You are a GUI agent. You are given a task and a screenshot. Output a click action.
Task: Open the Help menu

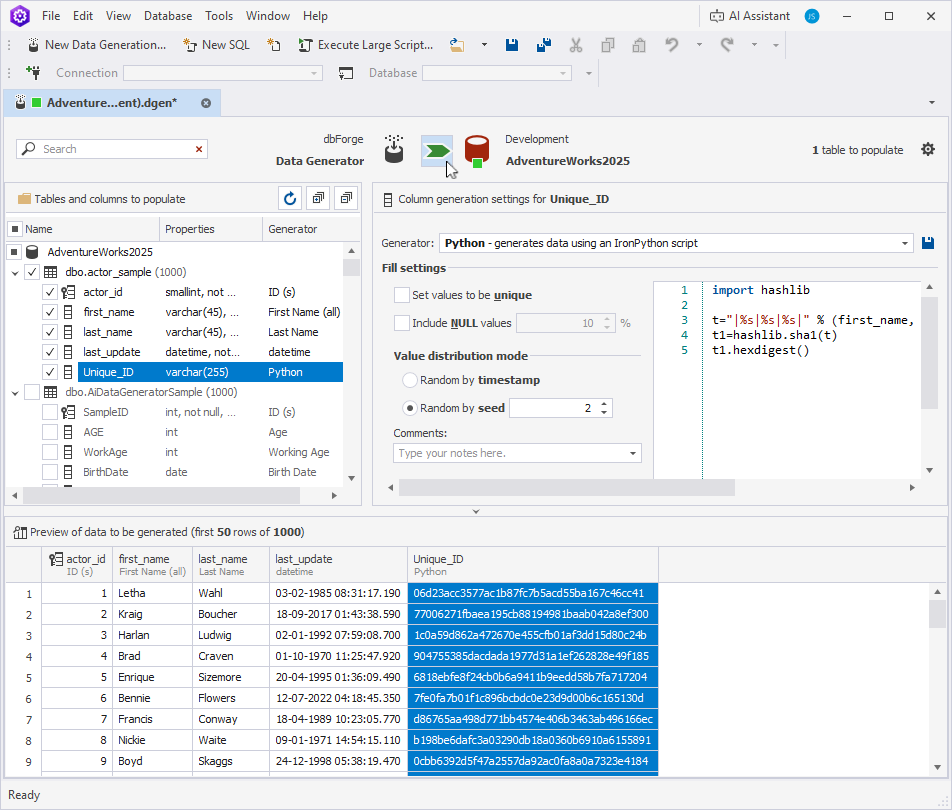pyautogui.click(x=315, y=16)
